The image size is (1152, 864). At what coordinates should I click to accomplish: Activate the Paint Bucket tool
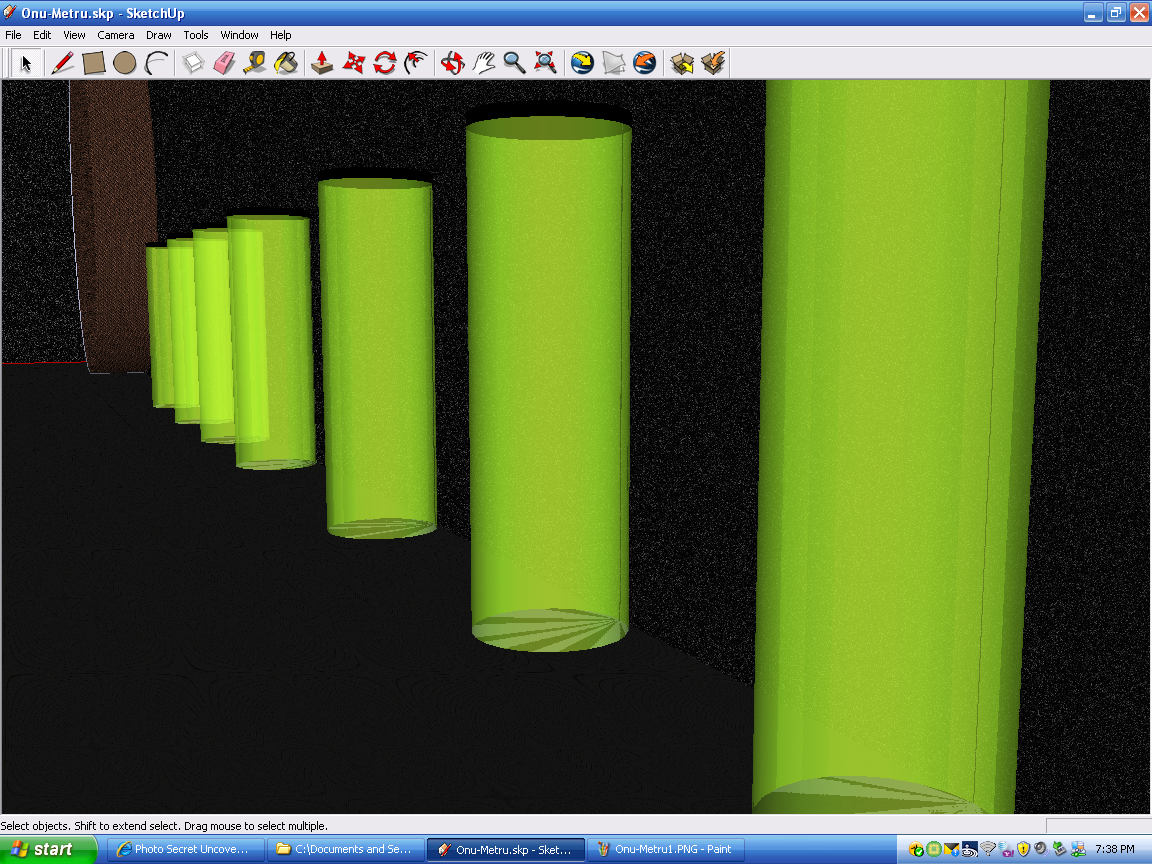tap(286, 63)
